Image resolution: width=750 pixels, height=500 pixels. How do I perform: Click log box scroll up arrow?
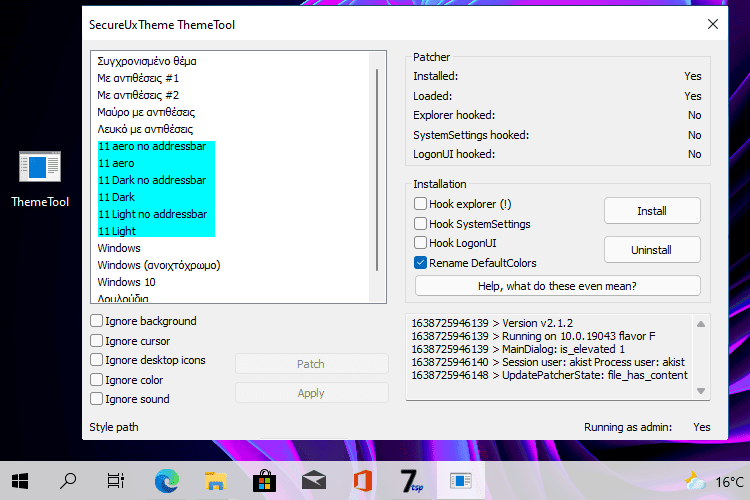tap(701, 324)
